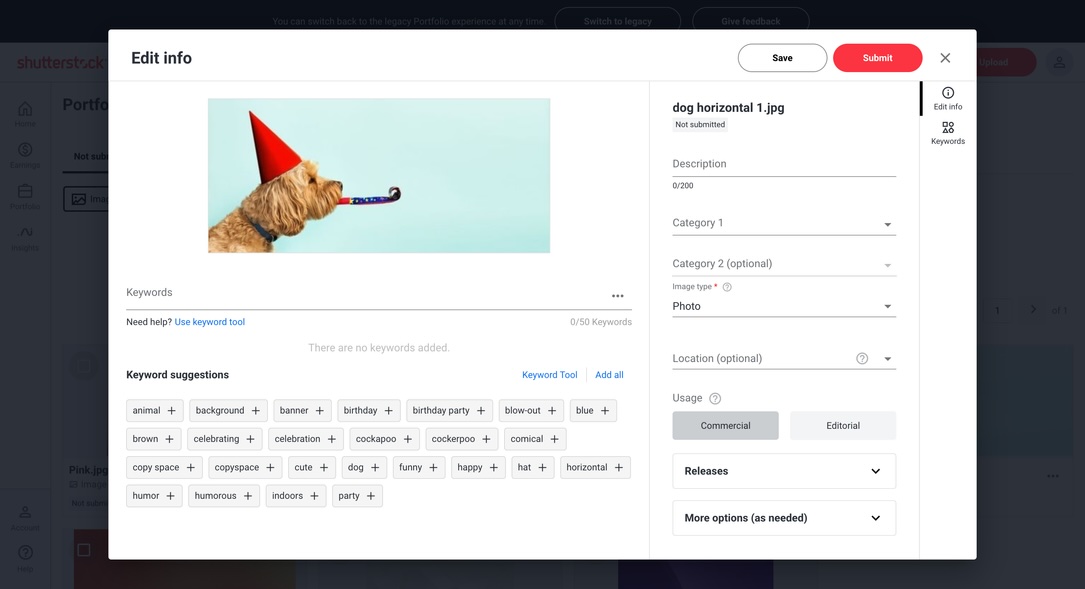Image resolution: width=1085 pixels, height=589 pixels.
Task: Close the Edit info dialog
Action: [945, 58]
